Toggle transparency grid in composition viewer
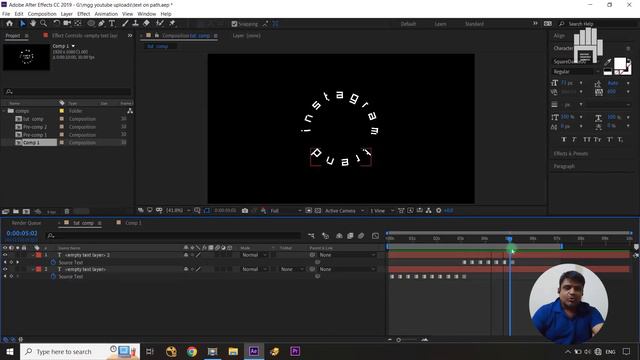The width and height of the screenshot is (640, 360). (318, 211)
